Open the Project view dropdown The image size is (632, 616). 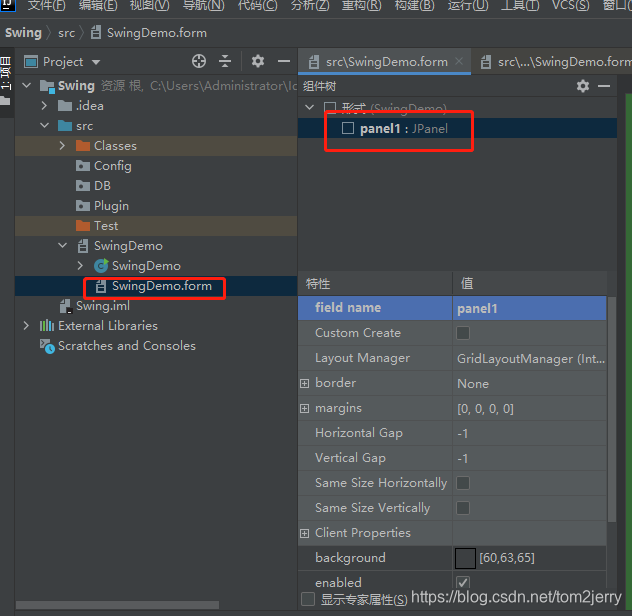(96, 62)
